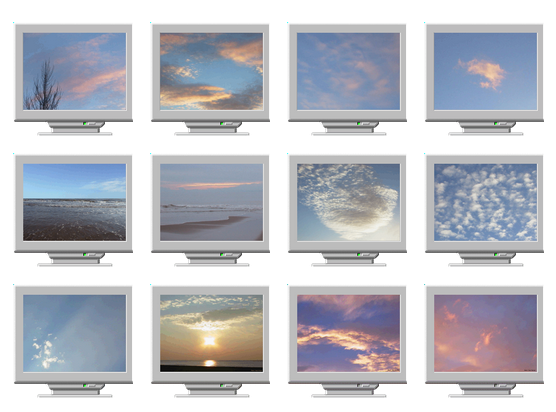The width and height of the screenshot is (556, 412).
Task: Choose the purple sky with golden cloud streaks
Action: [349, 333]
